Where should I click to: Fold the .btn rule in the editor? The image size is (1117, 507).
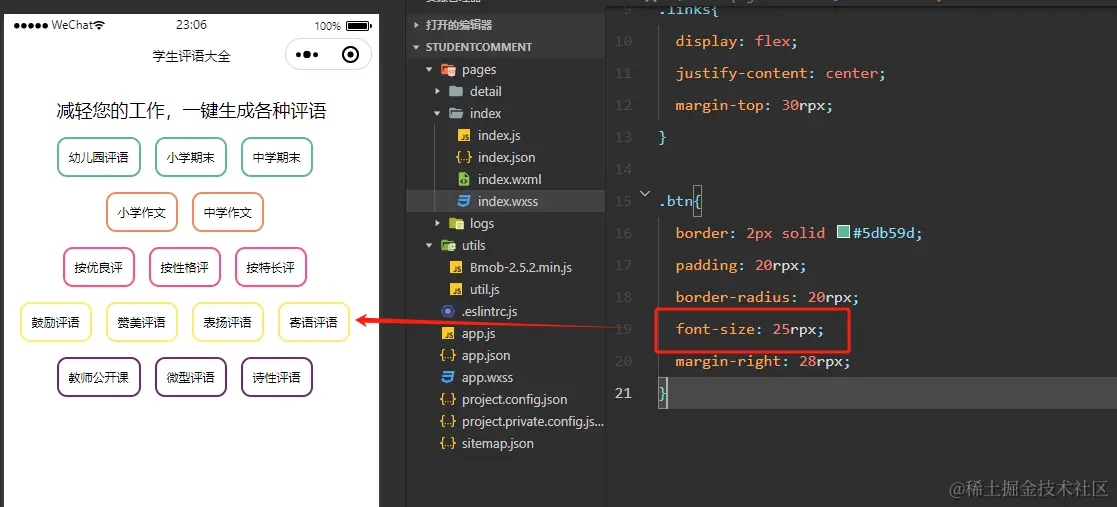pos(645,193)
